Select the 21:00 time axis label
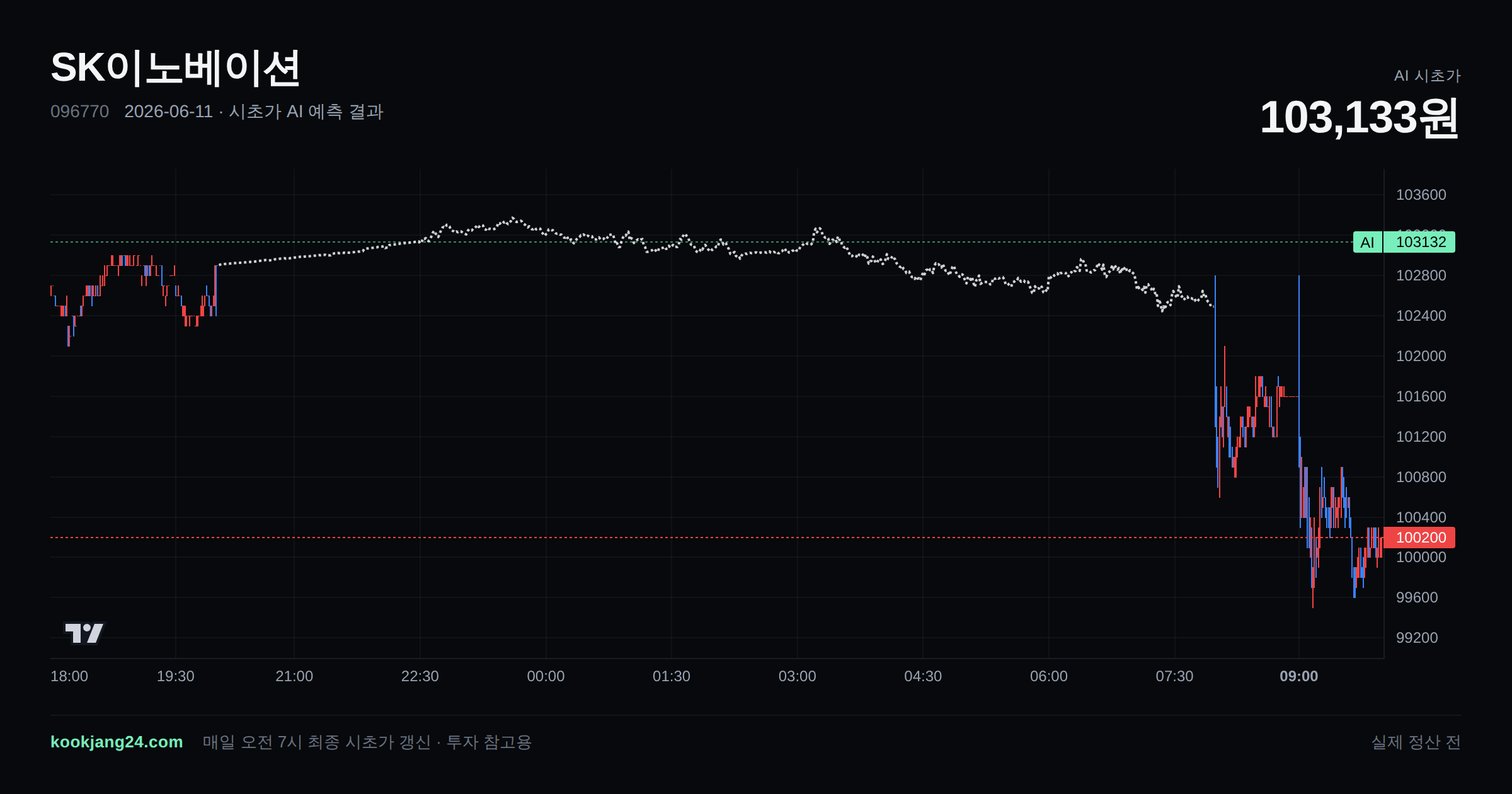Image resolution: width=1512 pixels, height=794 pixels. pyautogui.click(x=294, y=676)
